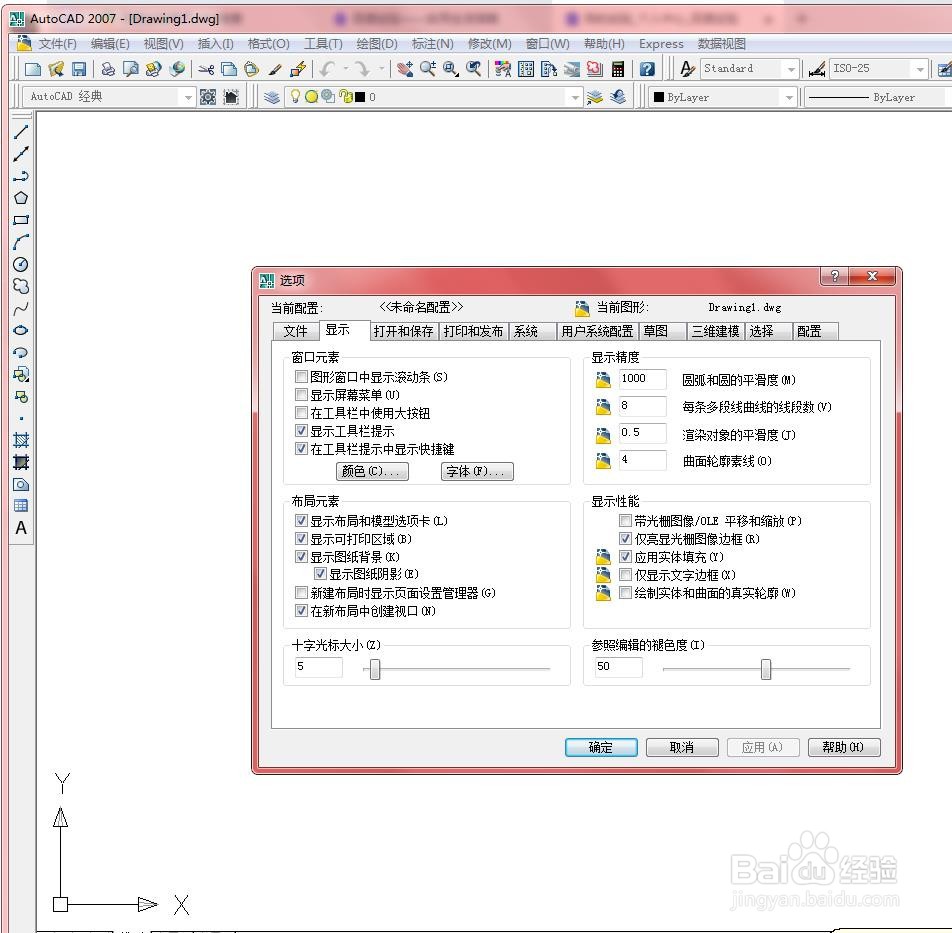
Task: Enable 显示屏幕菜单 checkbox
Action: (301, 395)
